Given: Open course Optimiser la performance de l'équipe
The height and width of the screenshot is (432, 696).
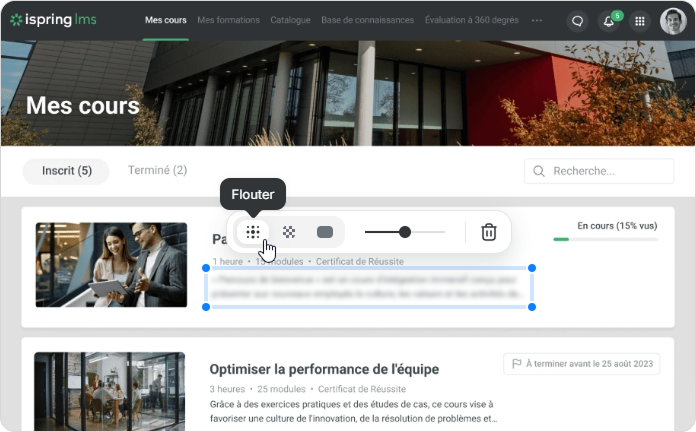Looking at the screenshot, I should click(324, 369).
